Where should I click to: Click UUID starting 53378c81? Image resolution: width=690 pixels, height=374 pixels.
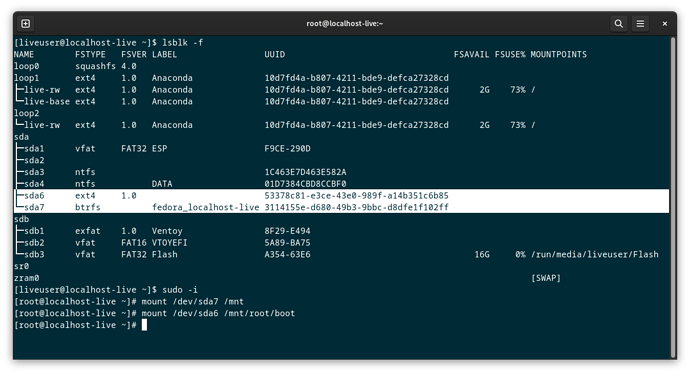pyautogui.click(x=356, y=195)
